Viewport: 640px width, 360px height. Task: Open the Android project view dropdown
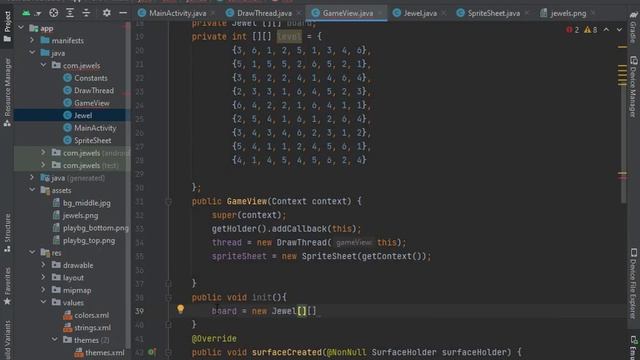click(31, 13)
